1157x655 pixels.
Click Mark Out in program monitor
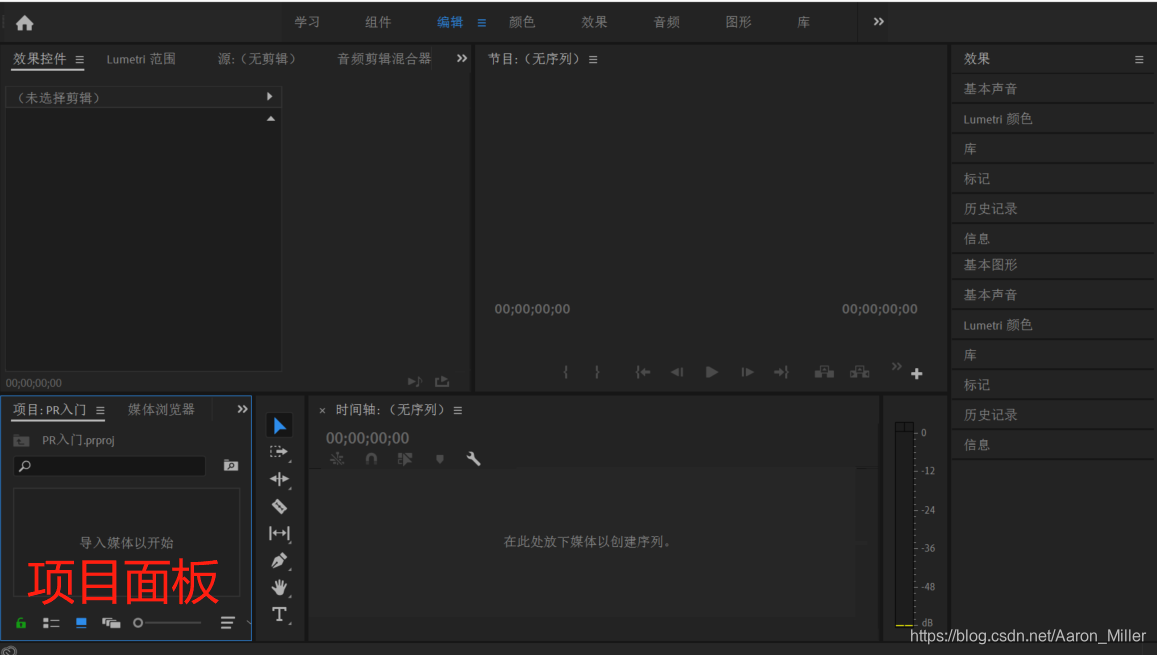click(597, 372)
